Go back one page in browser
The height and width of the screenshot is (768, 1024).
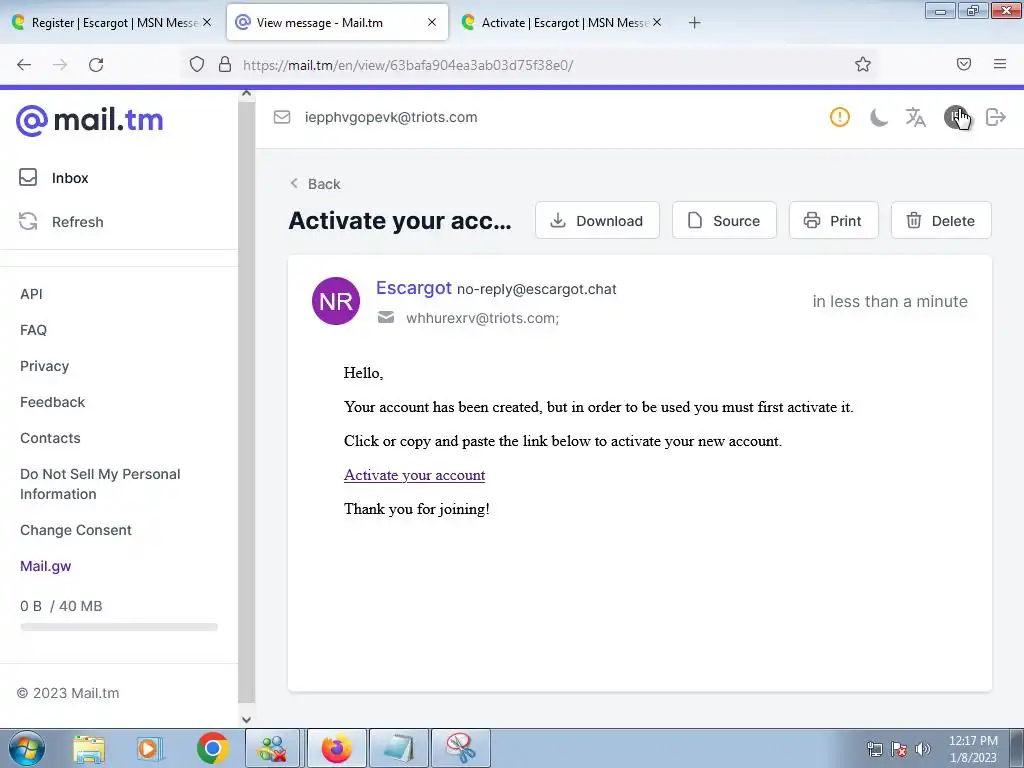point(24,65)
